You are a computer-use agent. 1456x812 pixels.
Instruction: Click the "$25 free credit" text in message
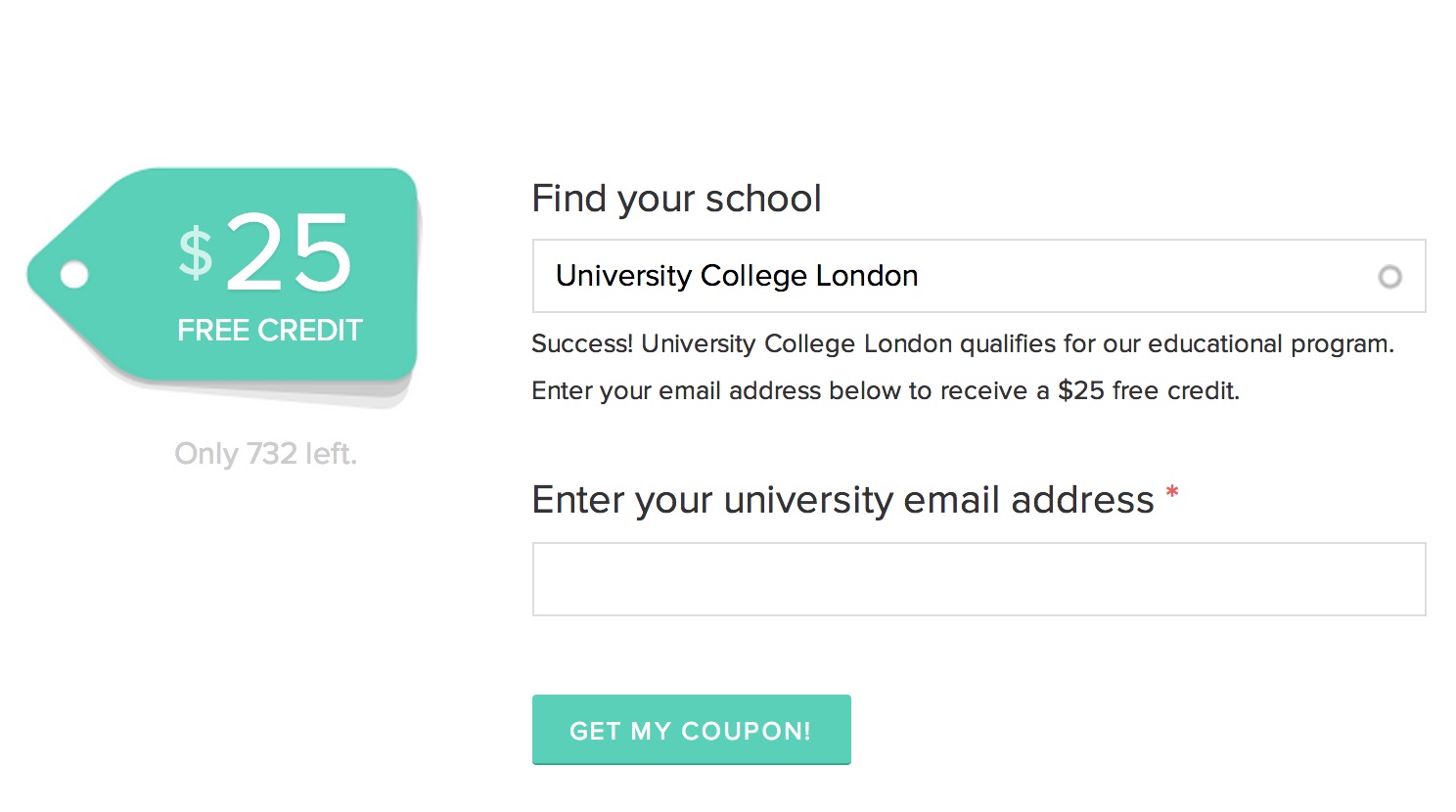(1148, 391)
